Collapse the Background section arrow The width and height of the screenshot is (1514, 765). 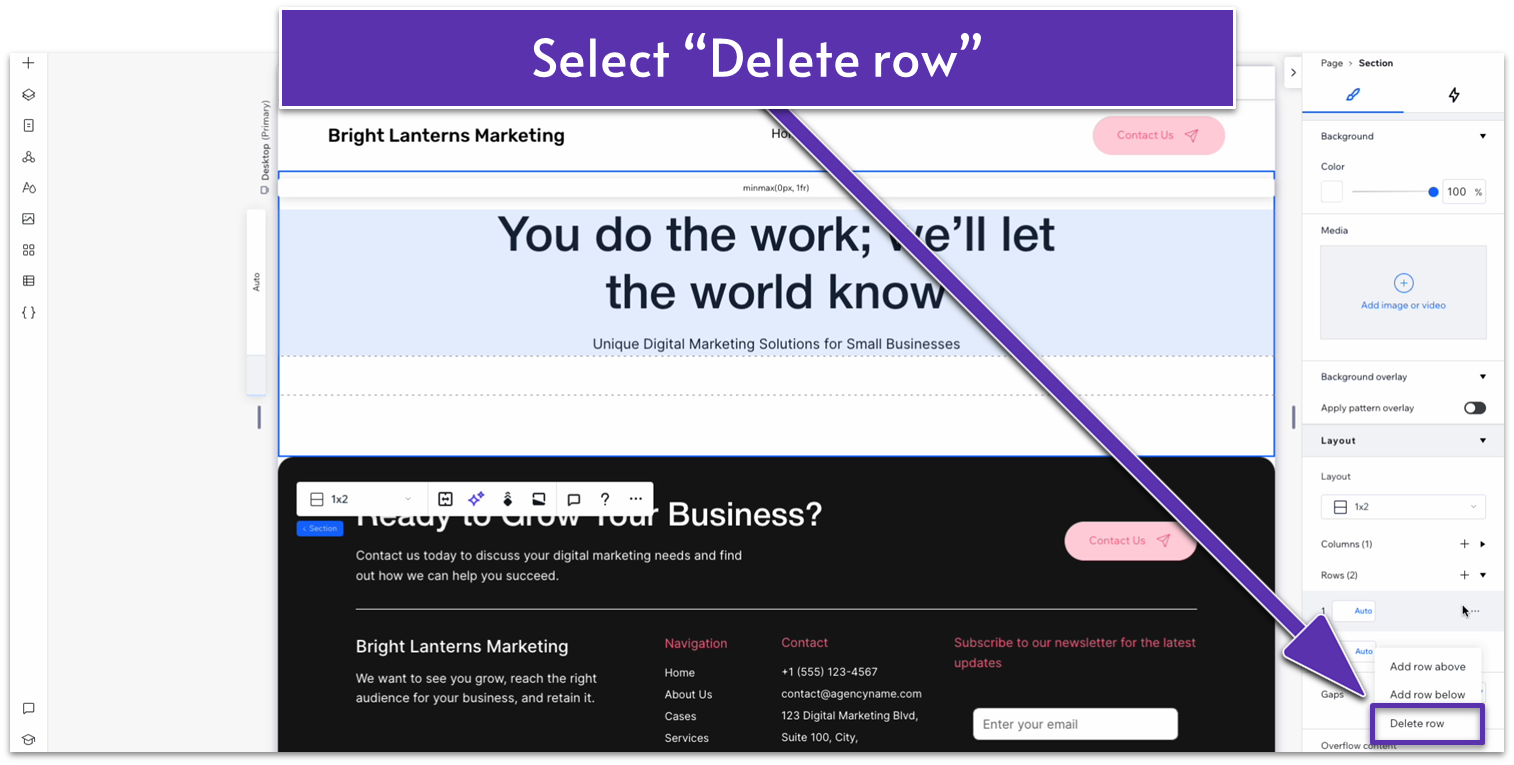coord(1483,136)
